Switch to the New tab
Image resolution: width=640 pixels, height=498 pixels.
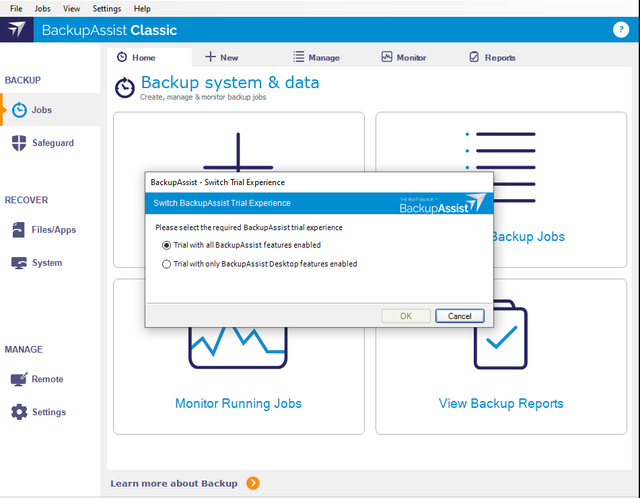tap(222, 58)
